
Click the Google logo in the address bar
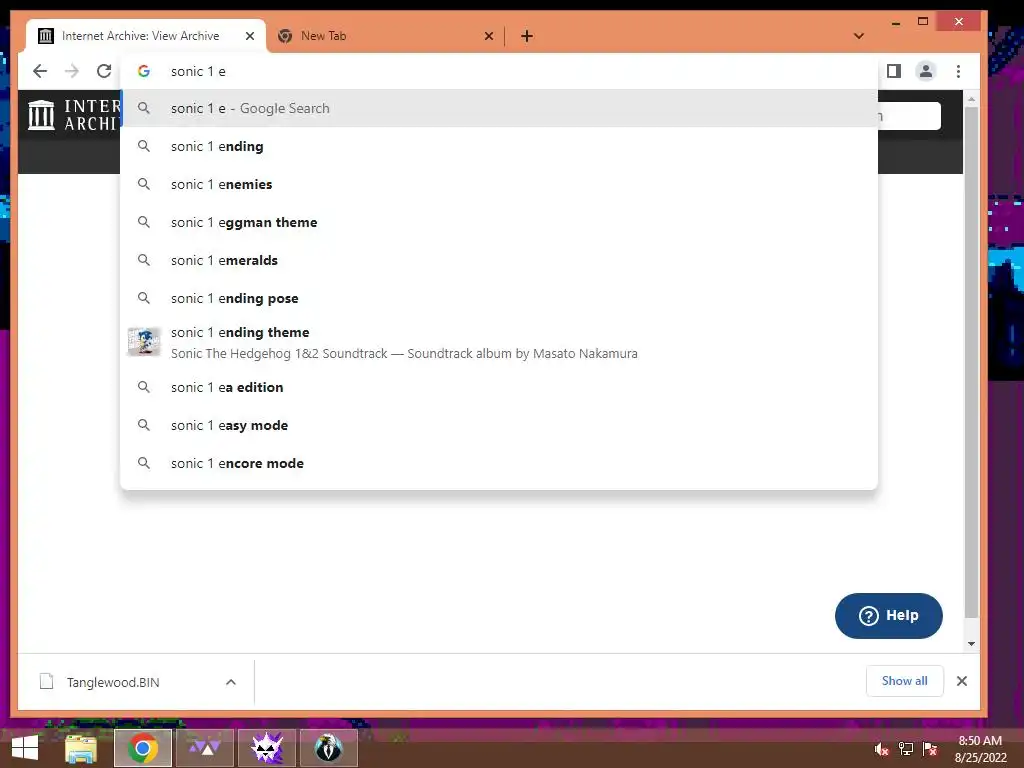point(144,71)
